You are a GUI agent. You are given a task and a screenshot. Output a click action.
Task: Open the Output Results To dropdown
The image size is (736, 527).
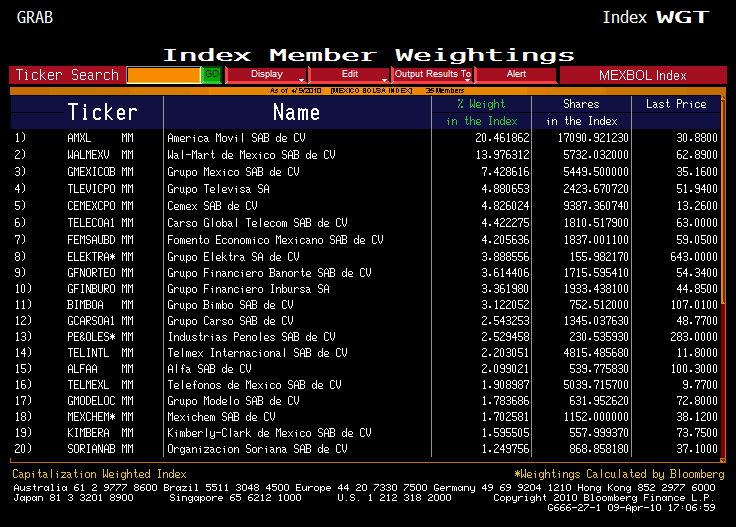(x=431, y=75)
